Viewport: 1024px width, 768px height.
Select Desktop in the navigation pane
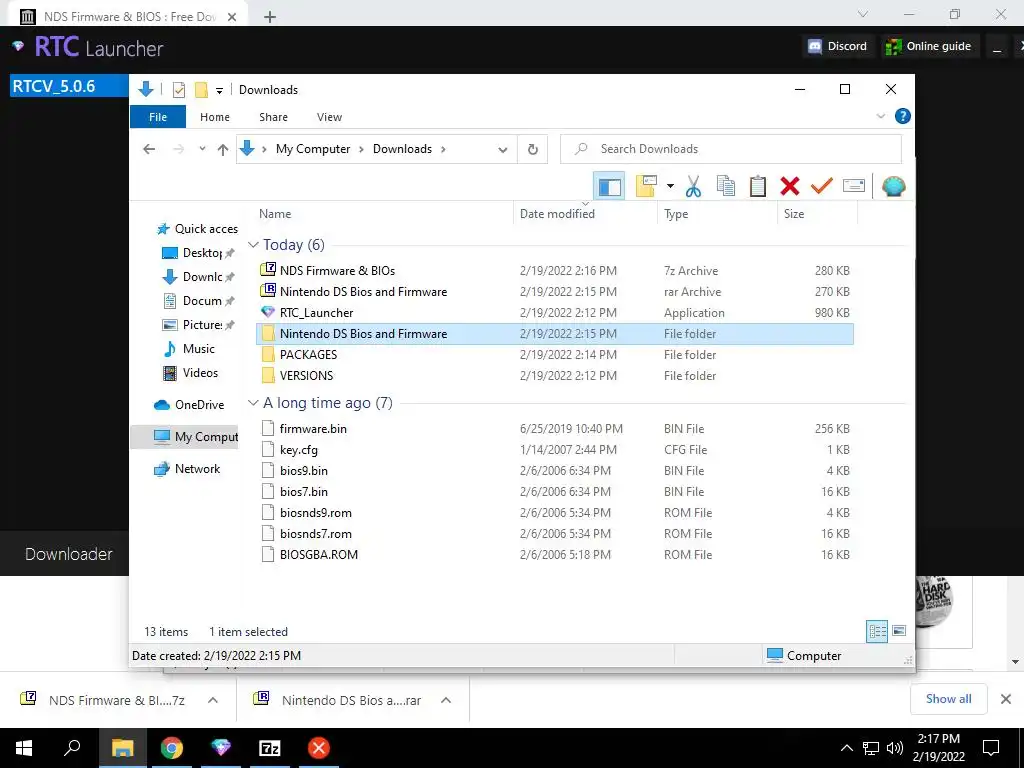tap(198, 253)
